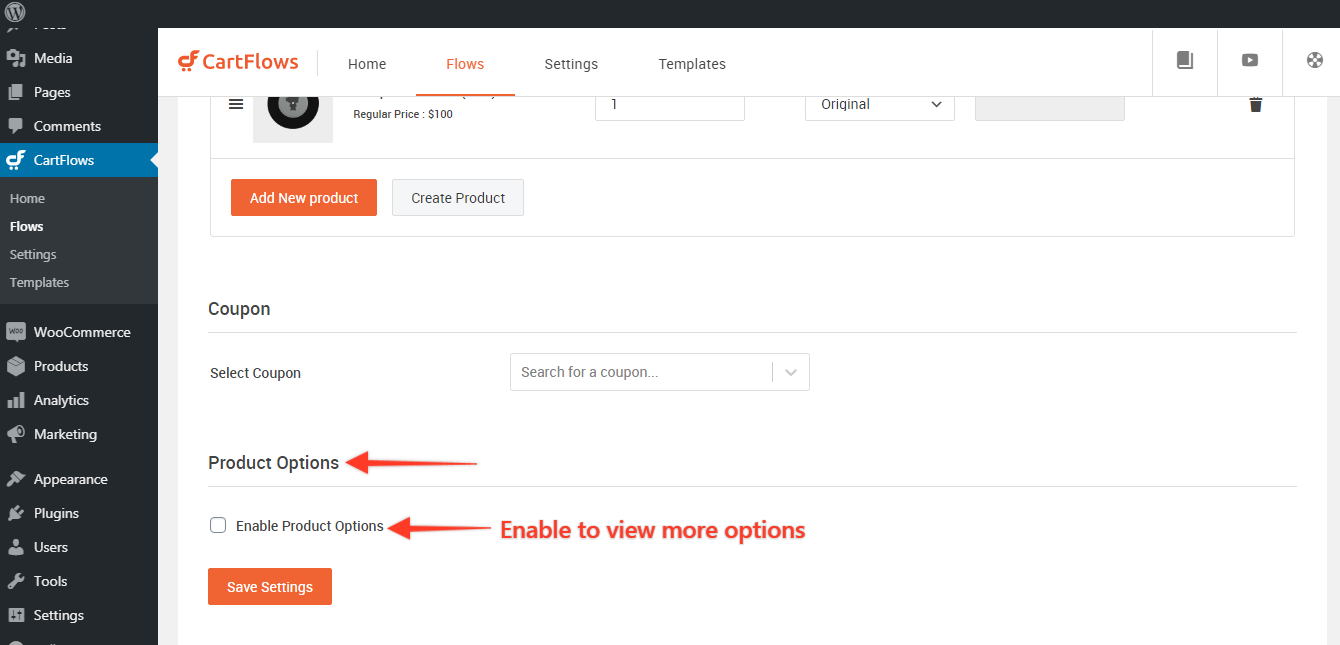Open the Media menu icon
This screenshot has height=645, width=1340.
16,58
